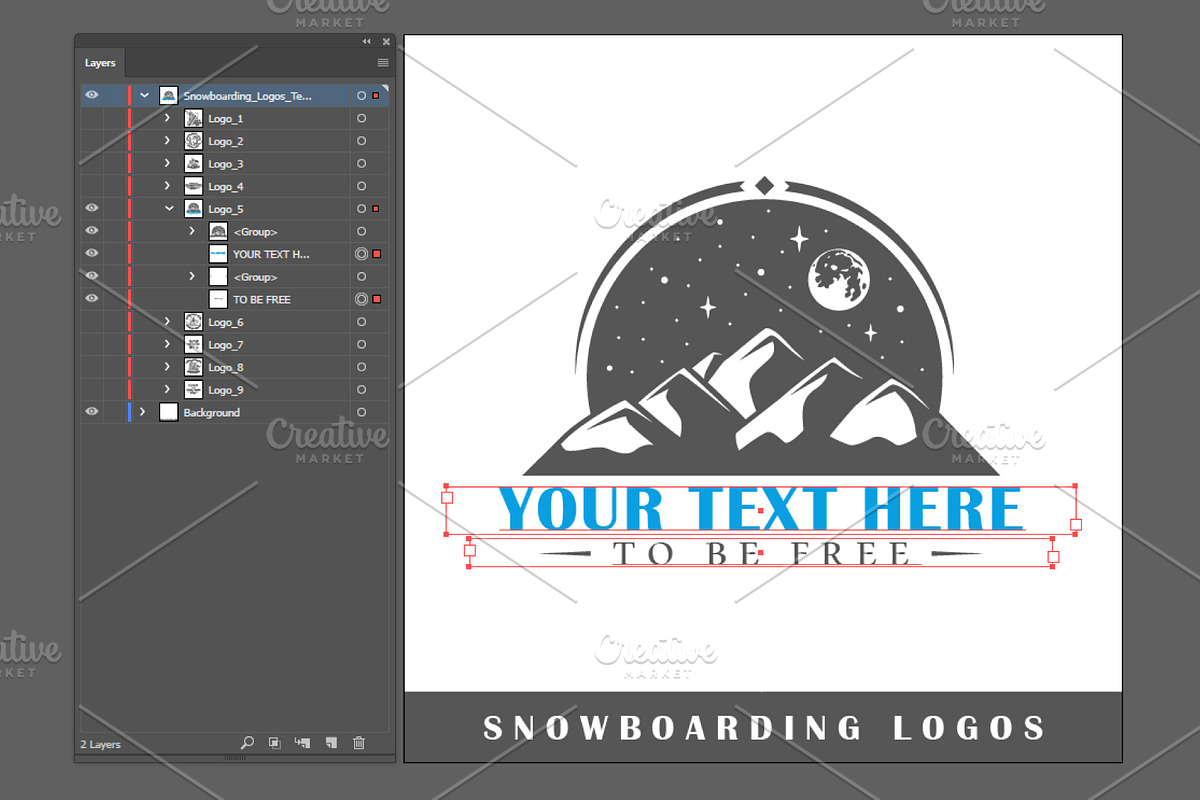Click the target circle for Logo_1
The width and height of the screenshot is (1200, 800).
click(x=361, y=119)
